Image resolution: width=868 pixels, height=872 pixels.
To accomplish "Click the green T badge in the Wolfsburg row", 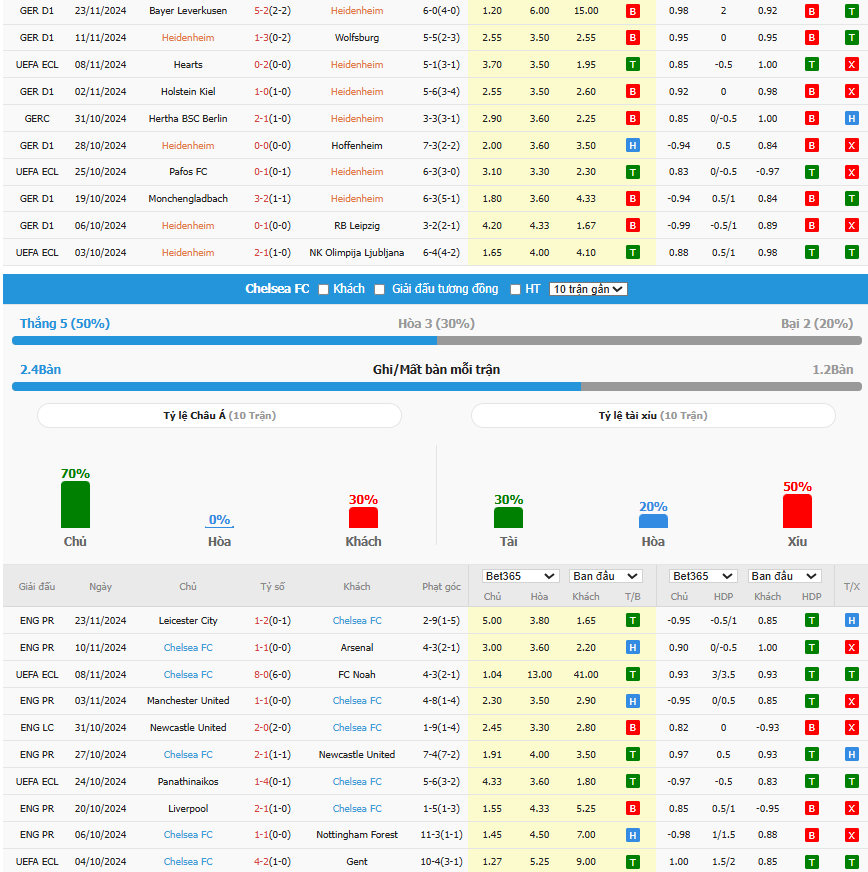I will point(851,38).
